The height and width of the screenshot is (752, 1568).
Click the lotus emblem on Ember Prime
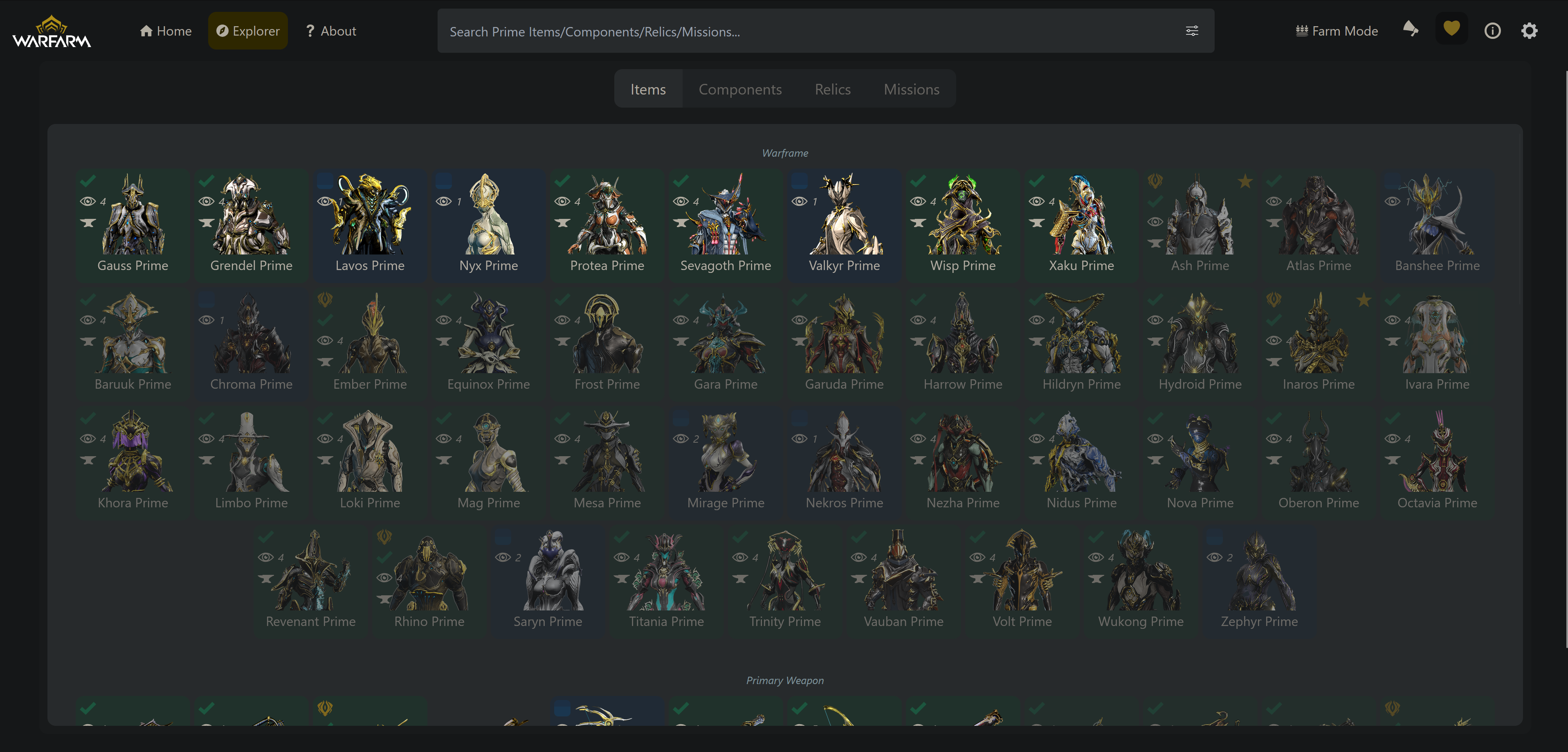[325, 299]
